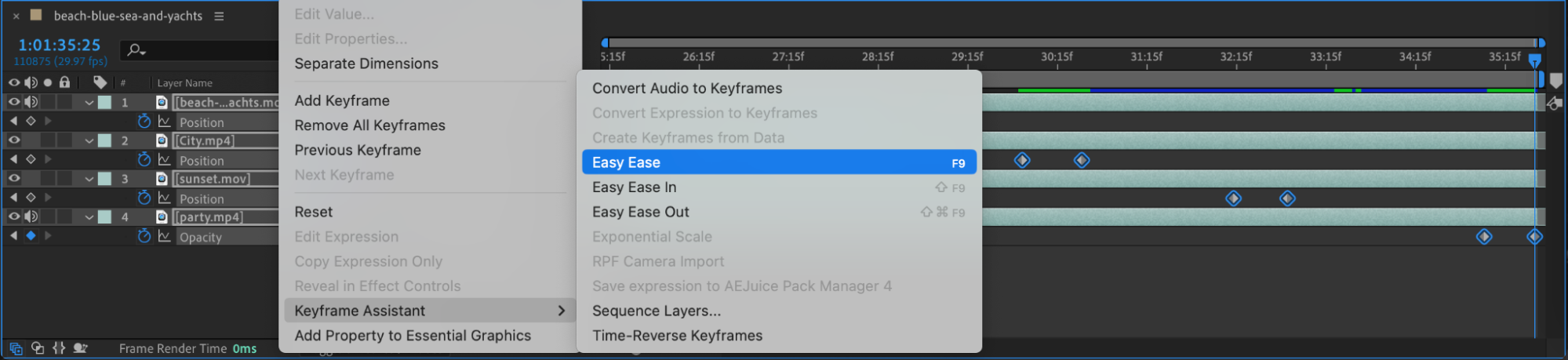Select Remove All Keyframes option
Image resolution: width=1568 pixels, height=360 pixels.
(369, 125)
